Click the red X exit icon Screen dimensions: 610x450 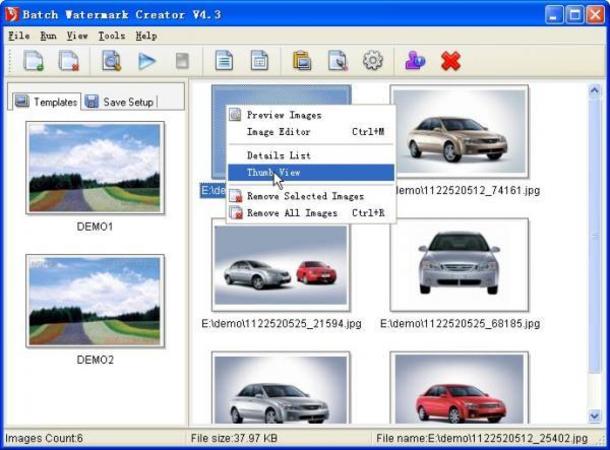451,61
